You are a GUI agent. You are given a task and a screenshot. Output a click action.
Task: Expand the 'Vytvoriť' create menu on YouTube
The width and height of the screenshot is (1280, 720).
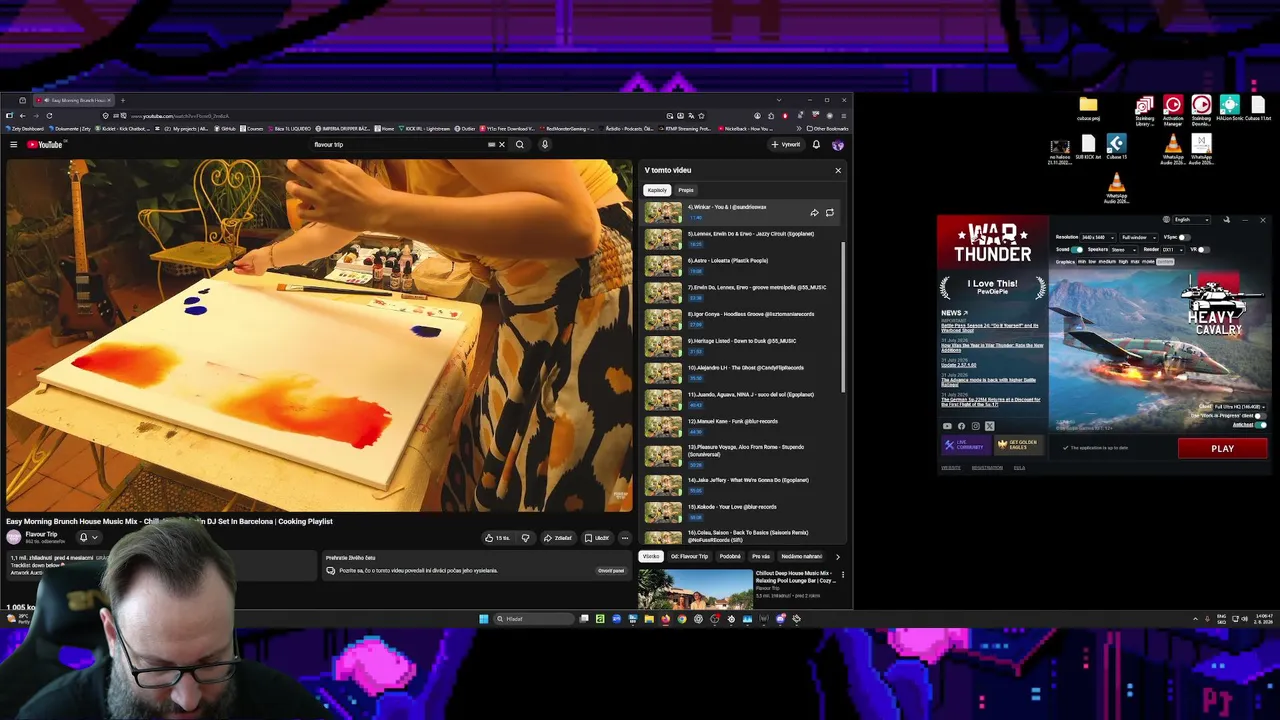[x=786, y=145]
